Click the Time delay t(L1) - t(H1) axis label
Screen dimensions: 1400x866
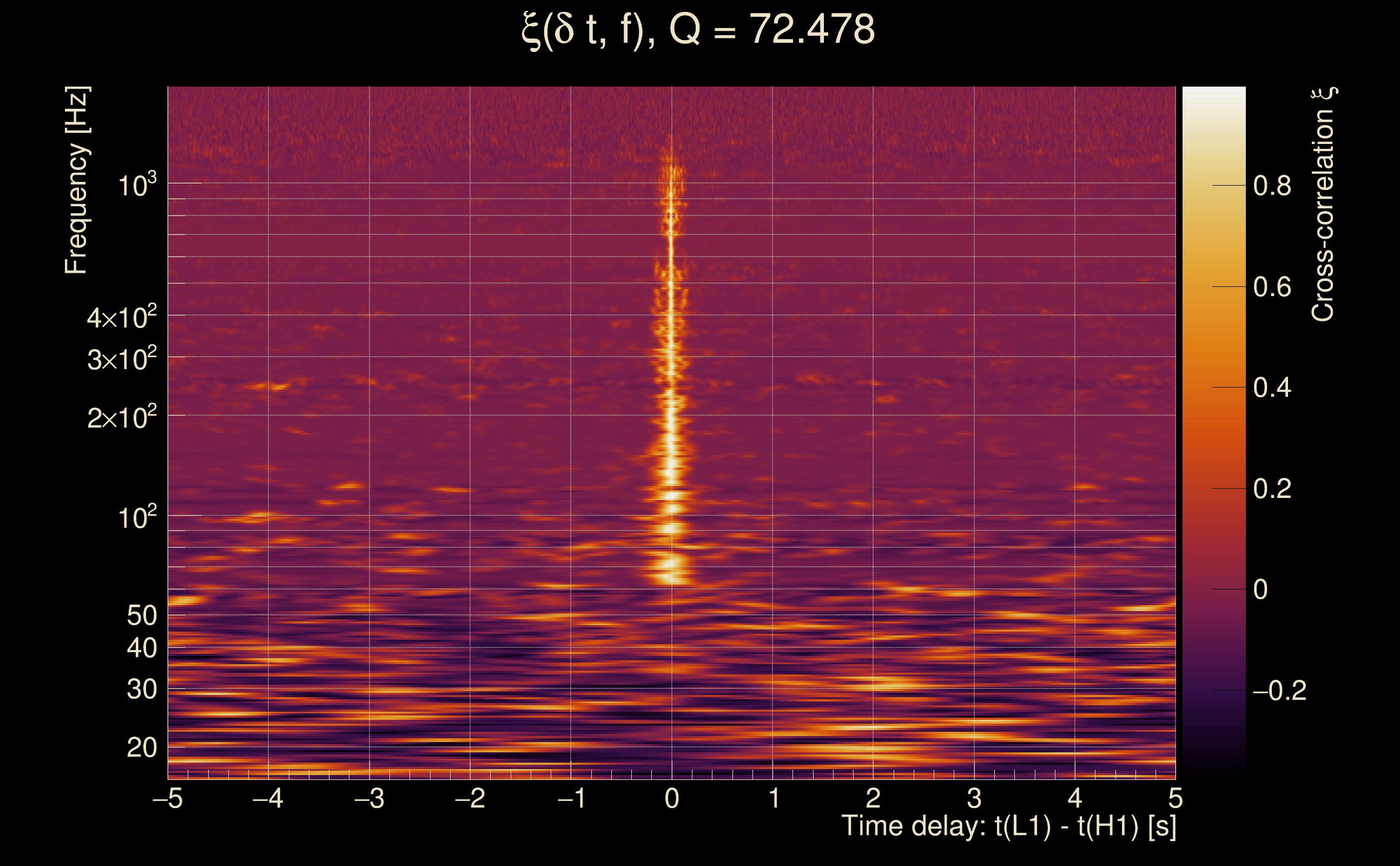1008,826
